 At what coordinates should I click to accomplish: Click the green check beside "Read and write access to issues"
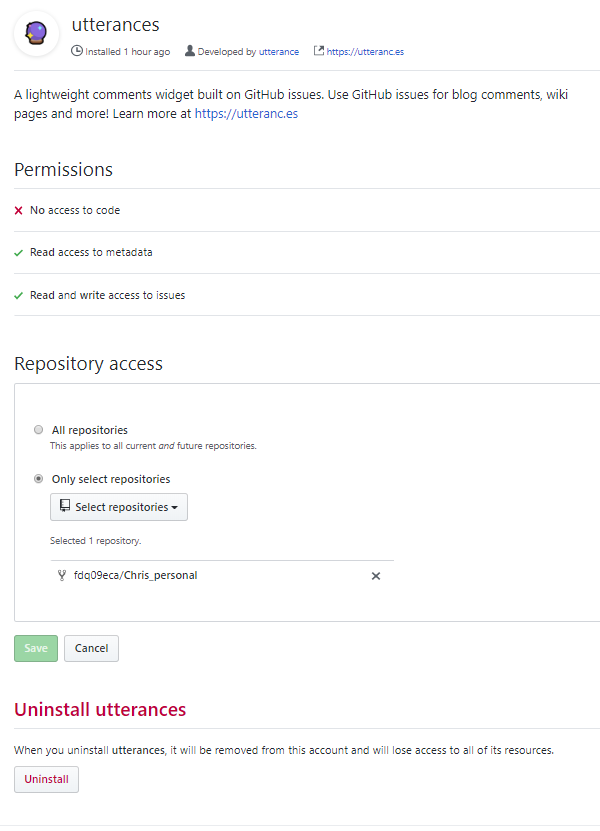(x=18, y=295)
